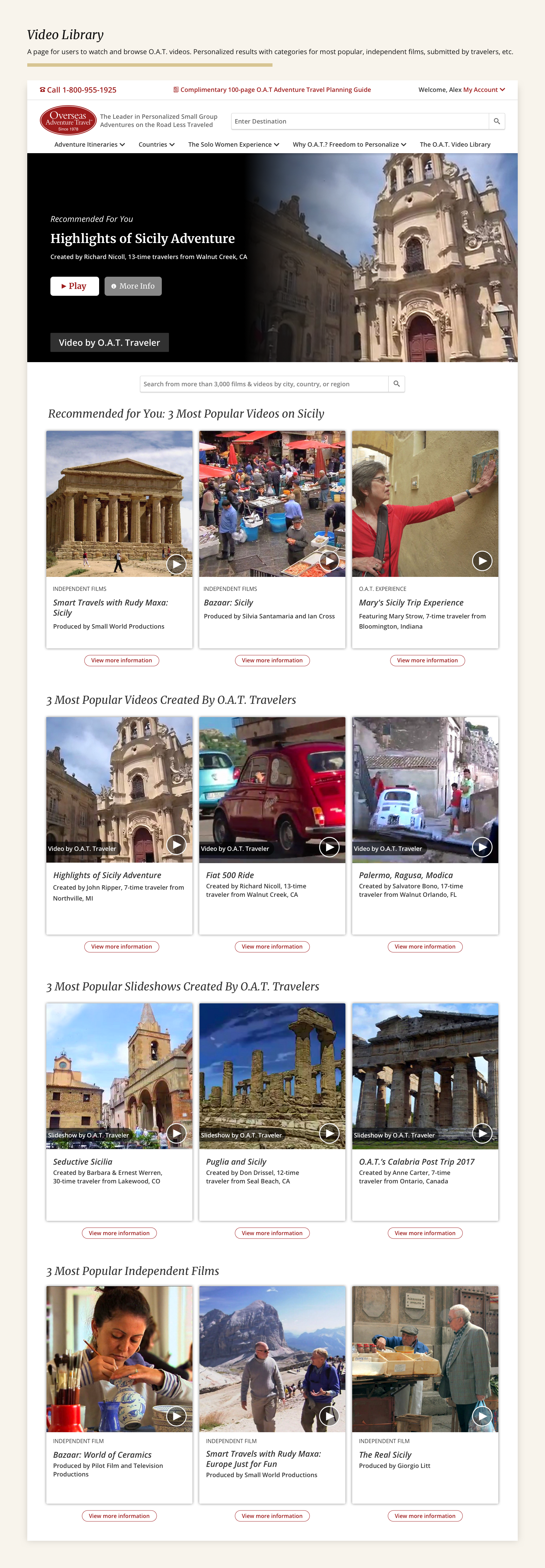
Task: Play the Europe Just for Fun film
Action: pos(329,1416)
